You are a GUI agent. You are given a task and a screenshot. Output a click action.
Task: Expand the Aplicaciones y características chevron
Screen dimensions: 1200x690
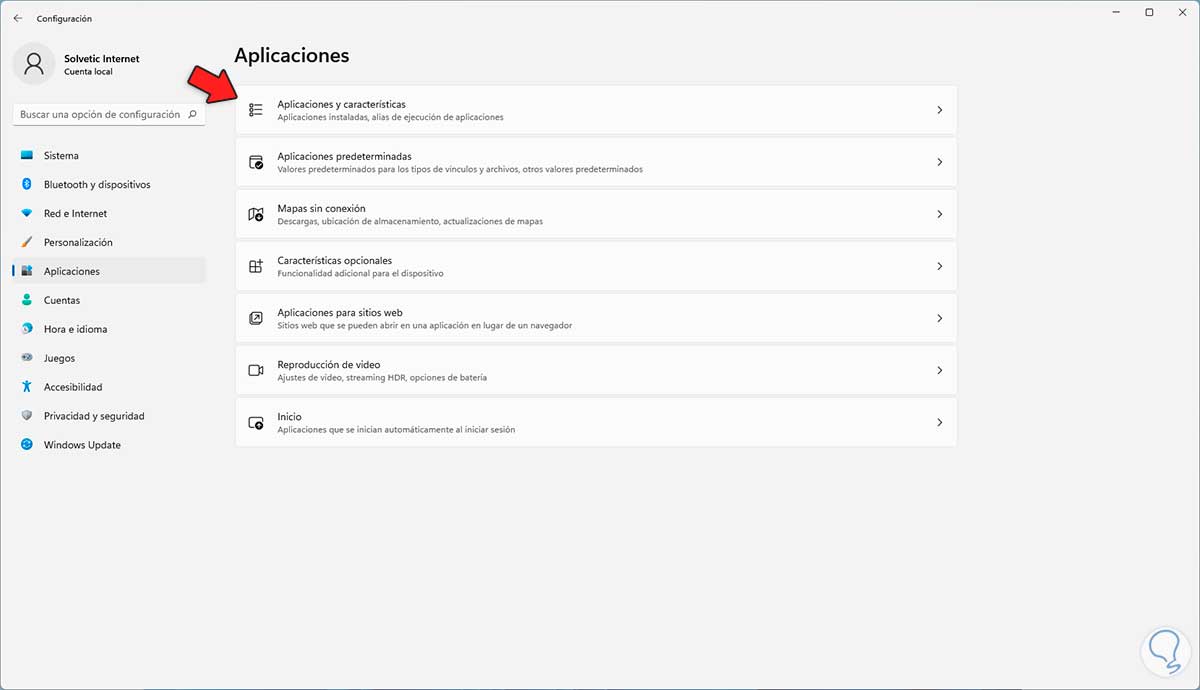coord(939,110)
